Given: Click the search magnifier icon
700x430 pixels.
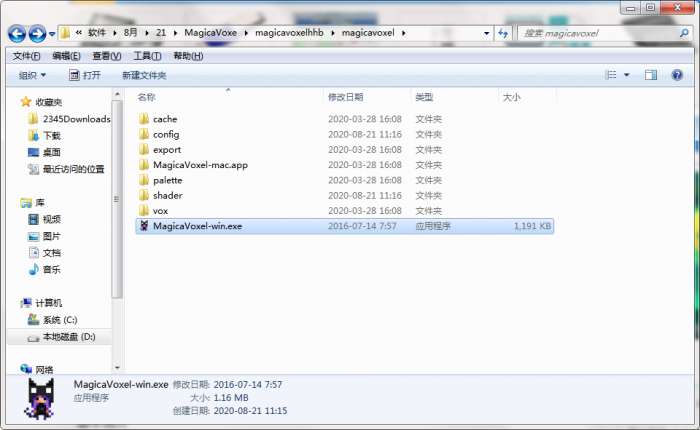Looking at the screenshot, I should [x=684, y=33].
